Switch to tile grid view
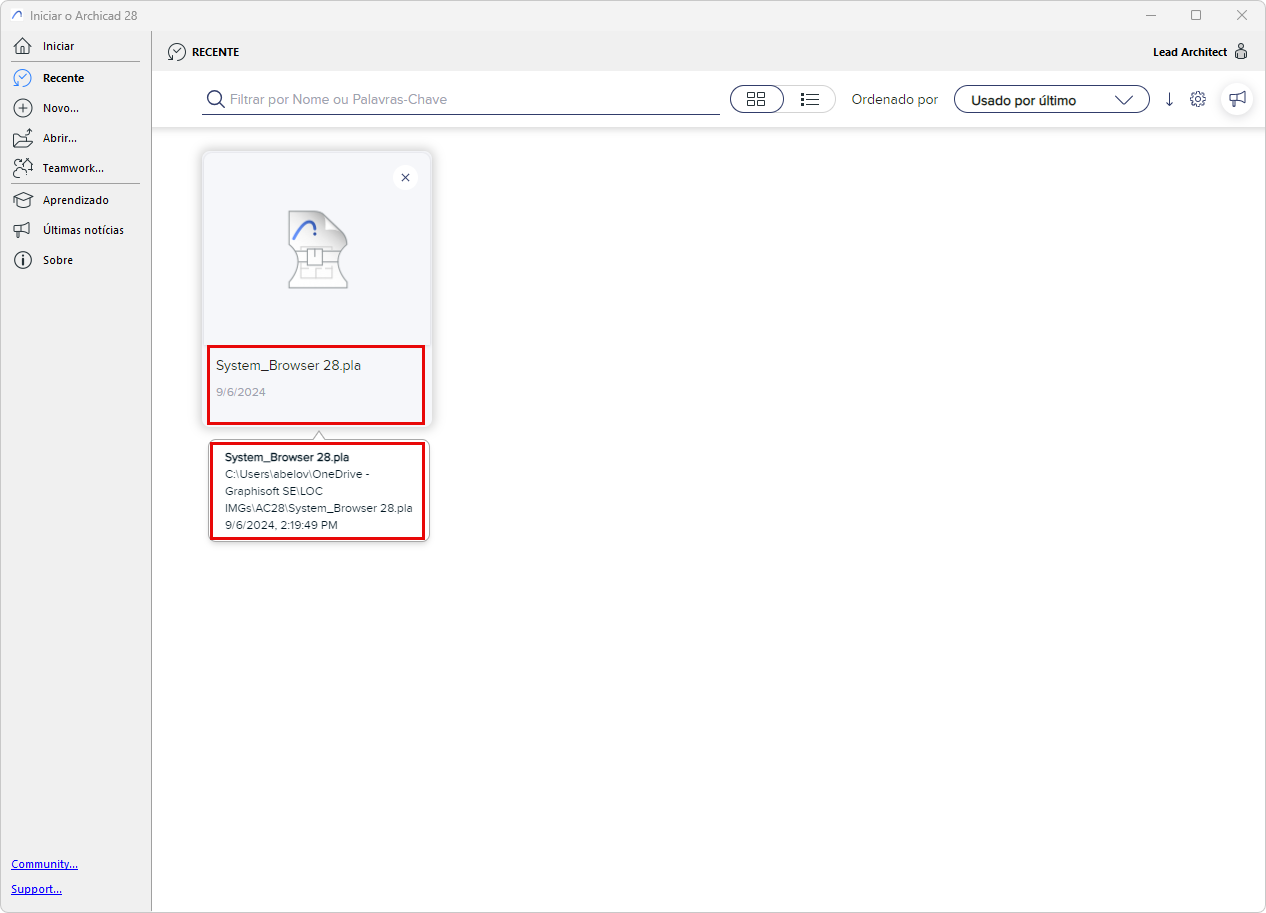This screenshot has width=1266, height=913. click(757, 99)
